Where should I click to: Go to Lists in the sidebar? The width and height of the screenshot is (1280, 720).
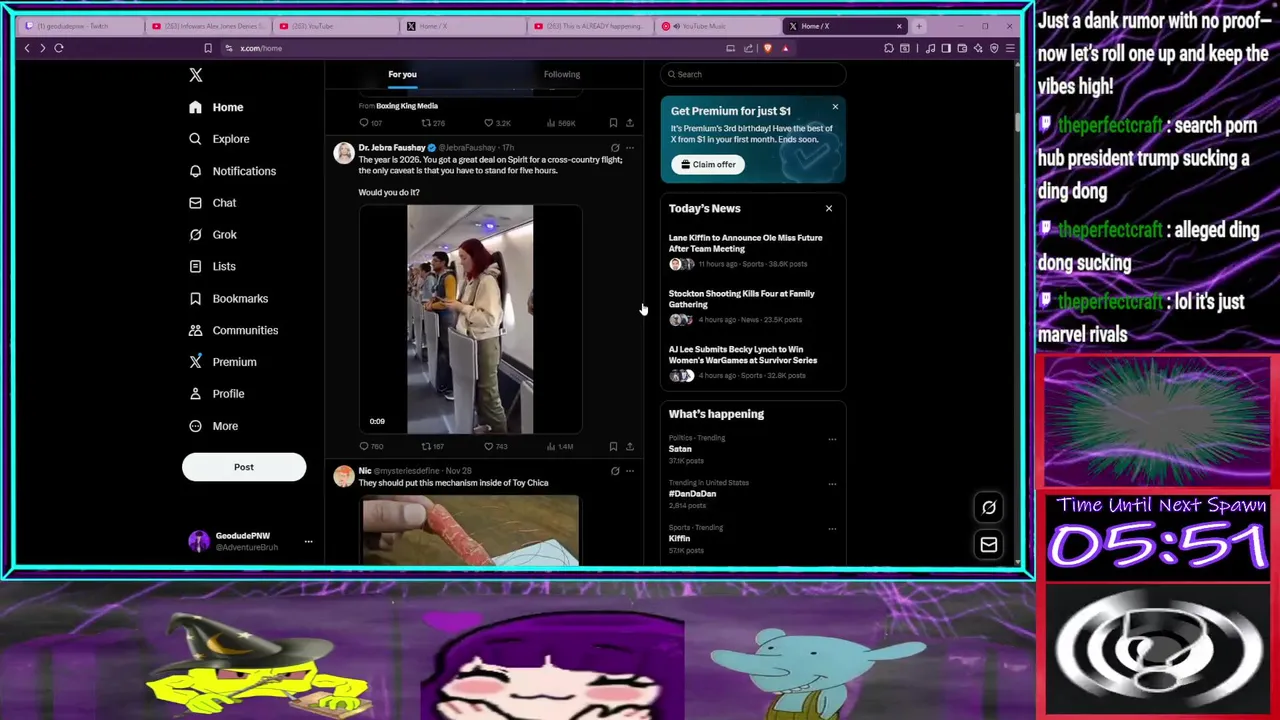212,267
